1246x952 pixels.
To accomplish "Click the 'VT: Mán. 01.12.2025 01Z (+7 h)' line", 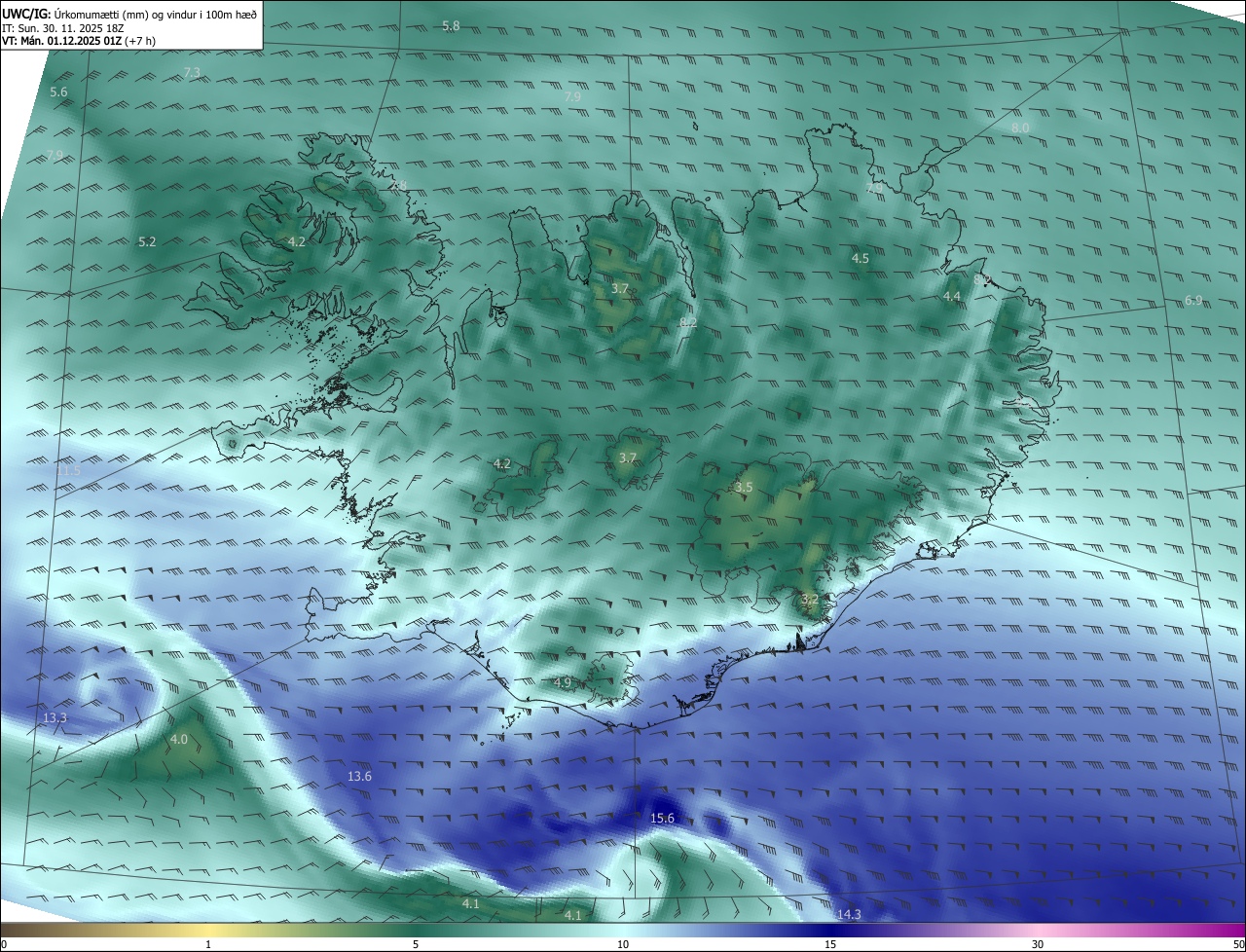I will pyautogui.click(x=79, y=41).
